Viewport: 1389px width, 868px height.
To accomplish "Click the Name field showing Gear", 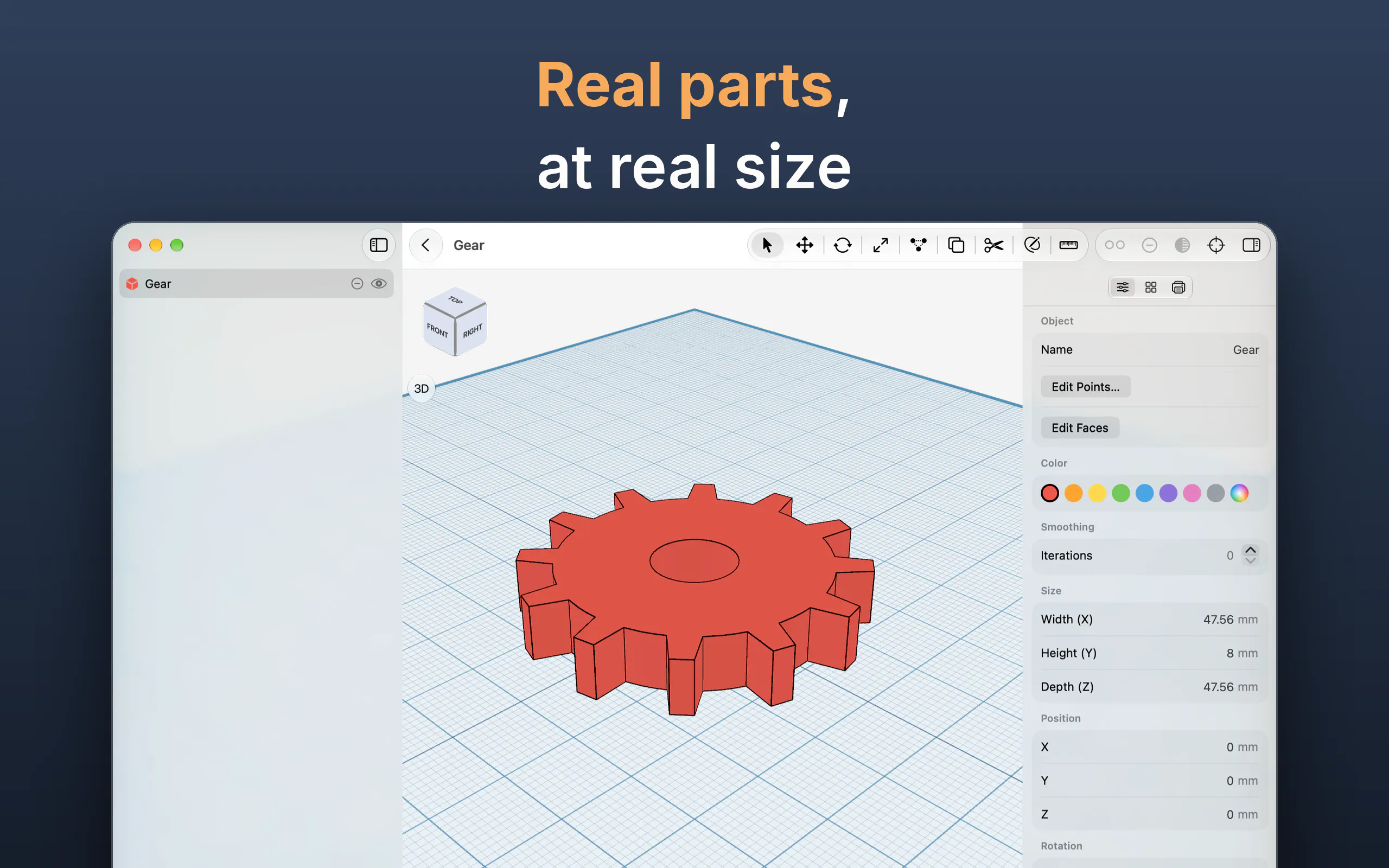I will [1150, 349].
